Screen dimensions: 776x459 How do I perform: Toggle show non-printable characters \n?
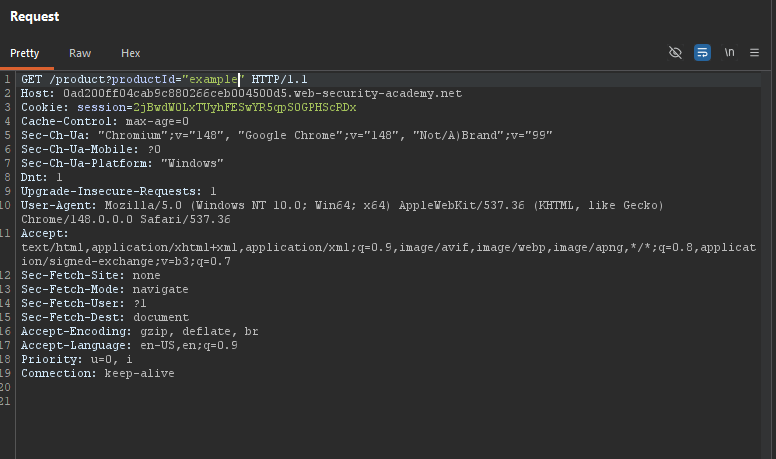729,52
